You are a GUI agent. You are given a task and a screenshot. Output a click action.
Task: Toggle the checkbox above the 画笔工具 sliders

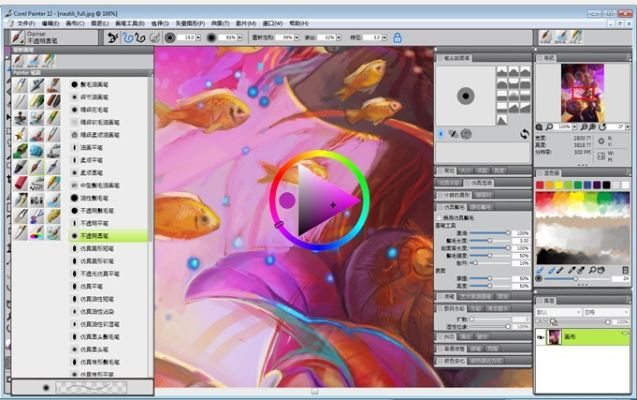[x=440, y=217]
